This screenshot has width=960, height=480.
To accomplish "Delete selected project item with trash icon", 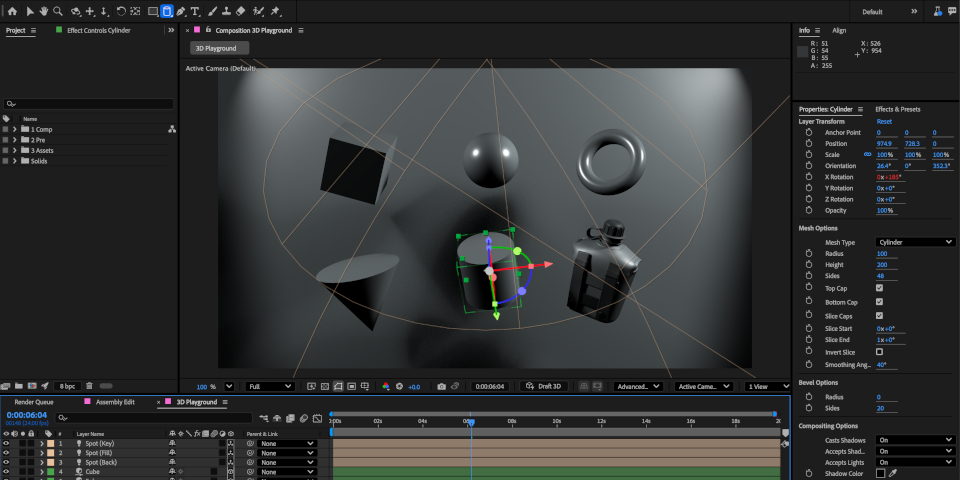I will [89, 385].
